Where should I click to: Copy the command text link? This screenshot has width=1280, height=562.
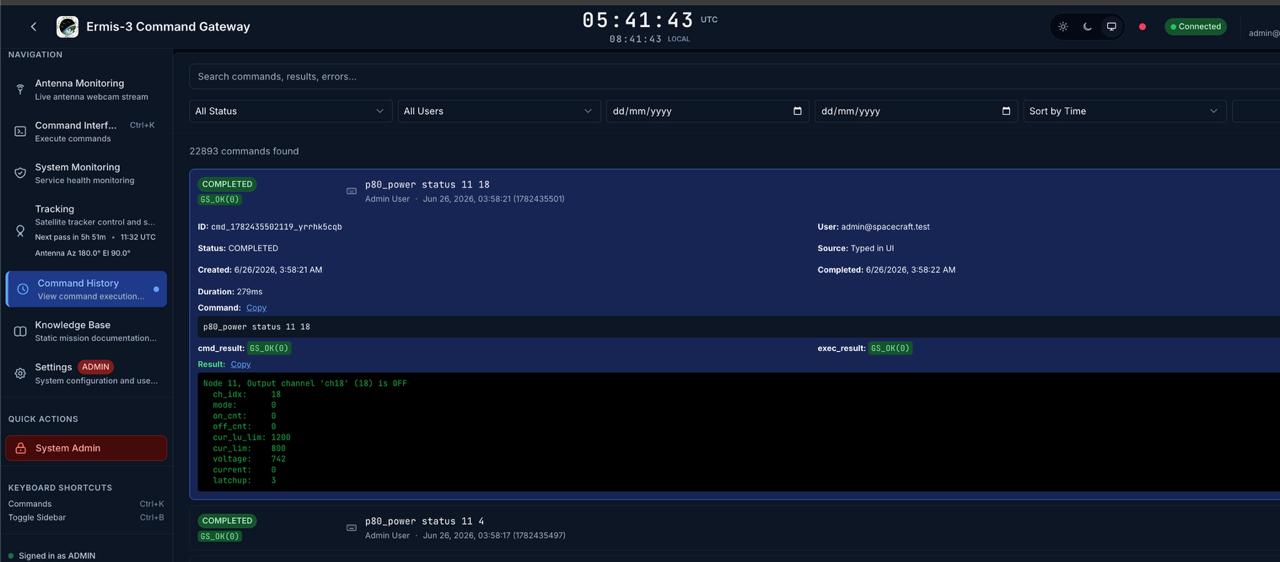256,308
